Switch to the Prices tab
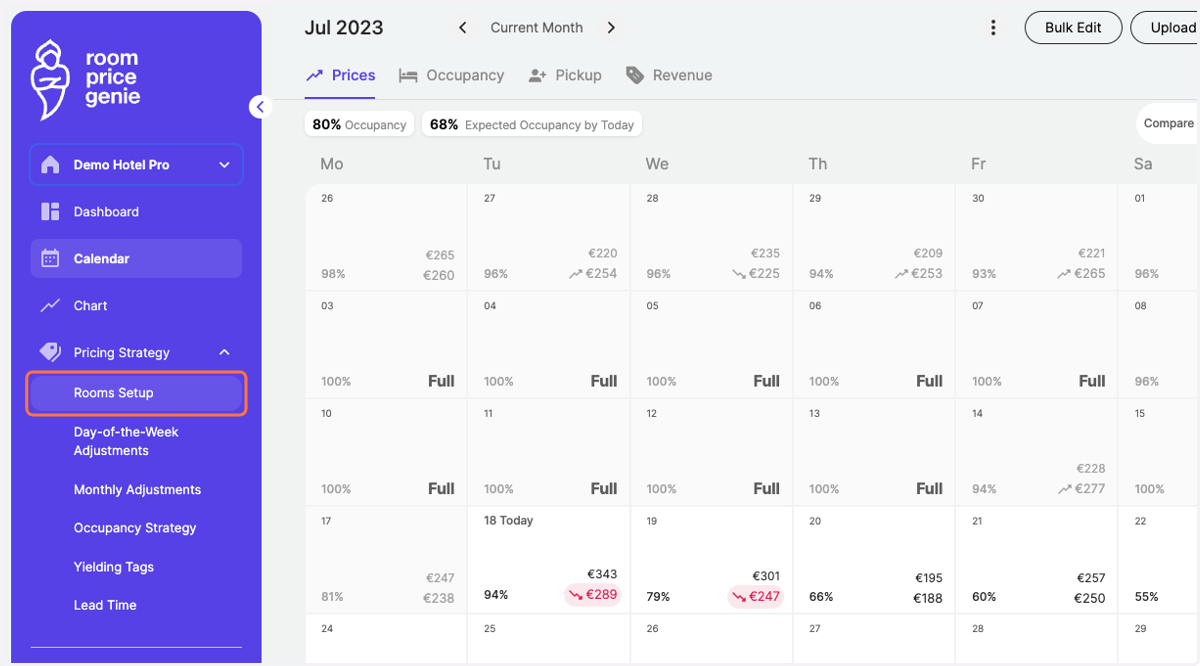Image resolution: width=1200 pixels, height=666 pixels. (x=340, y=75)
